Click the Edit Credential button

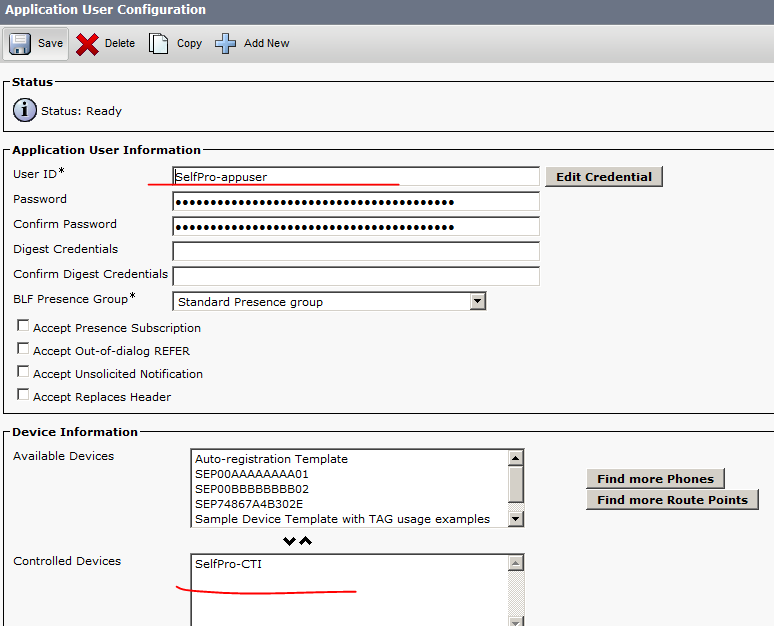click(604, 177)
